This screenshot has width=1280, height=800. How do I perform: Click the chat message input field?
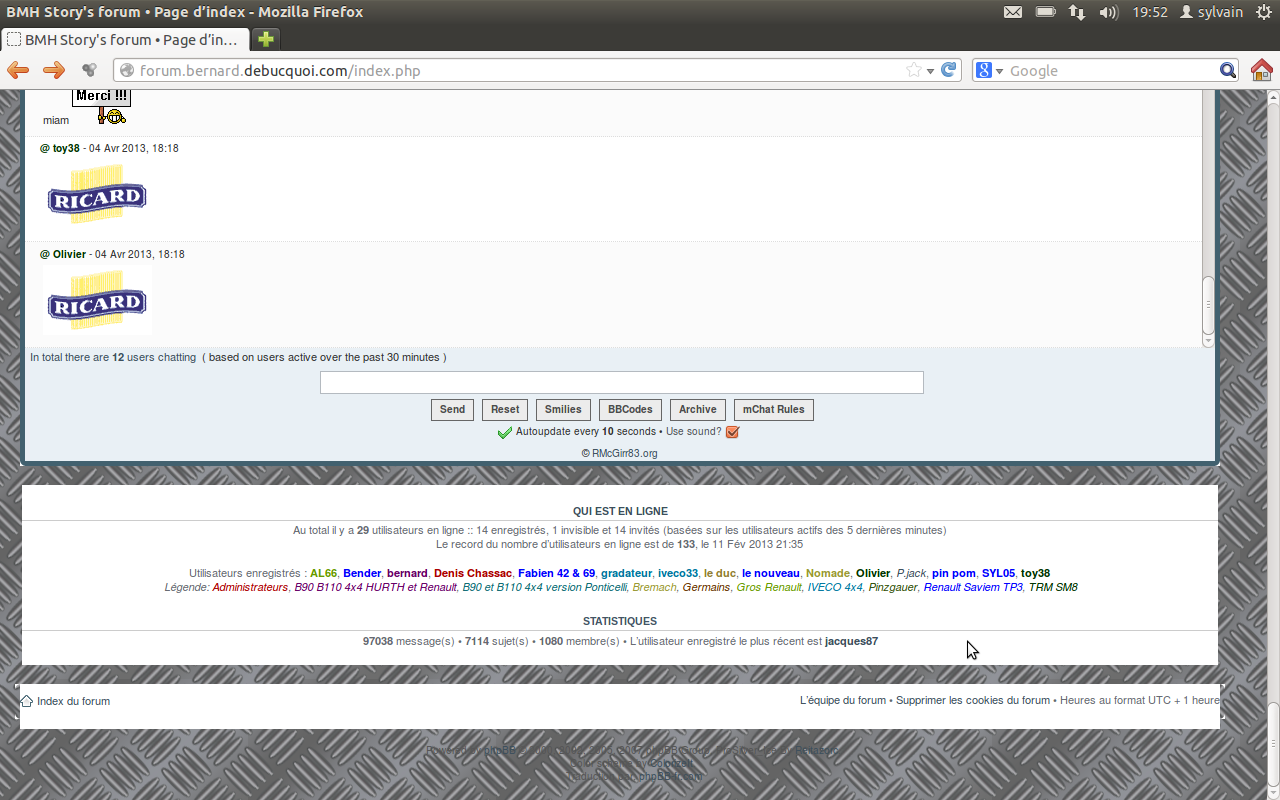(x=621, y=382)
